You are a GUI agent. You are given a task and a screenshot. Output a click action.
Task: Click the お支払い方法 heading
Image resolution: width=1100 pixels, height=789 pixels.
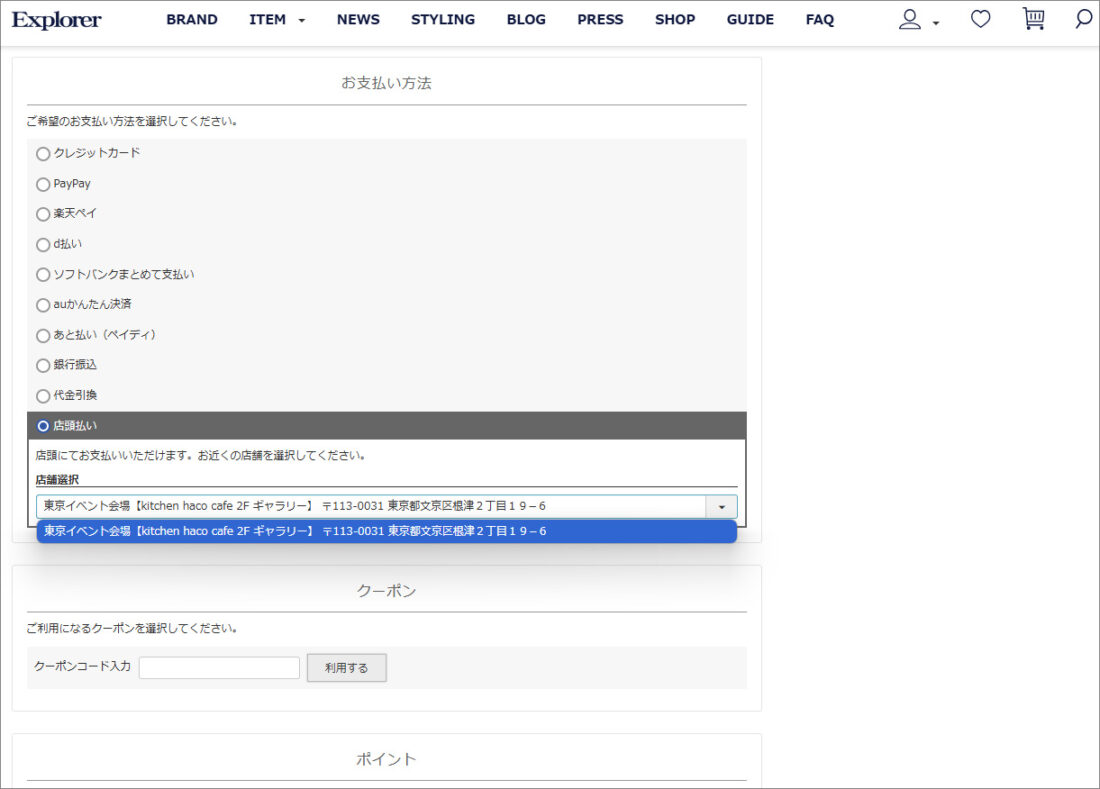pos(387,83)
